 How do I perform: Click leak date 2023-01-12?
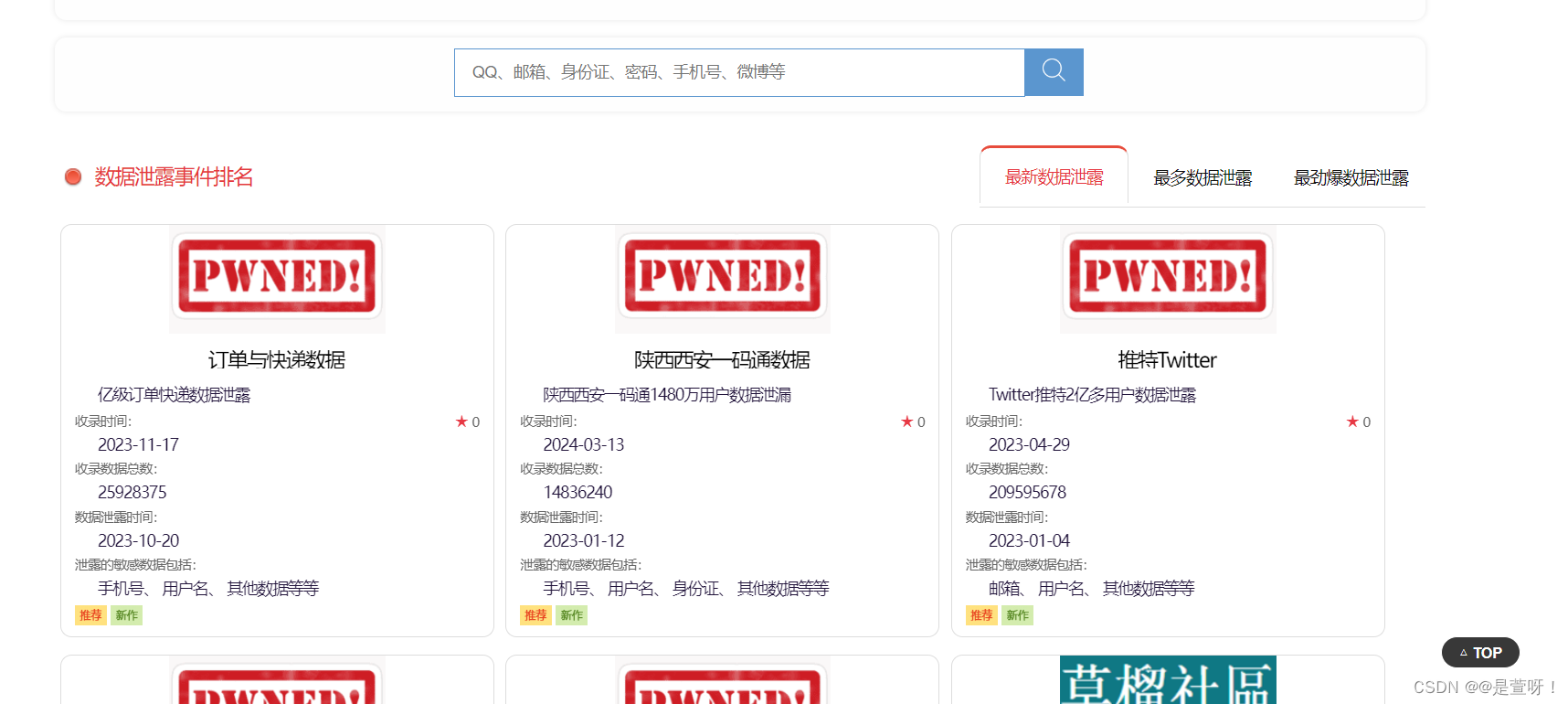(x=583, y=540)
